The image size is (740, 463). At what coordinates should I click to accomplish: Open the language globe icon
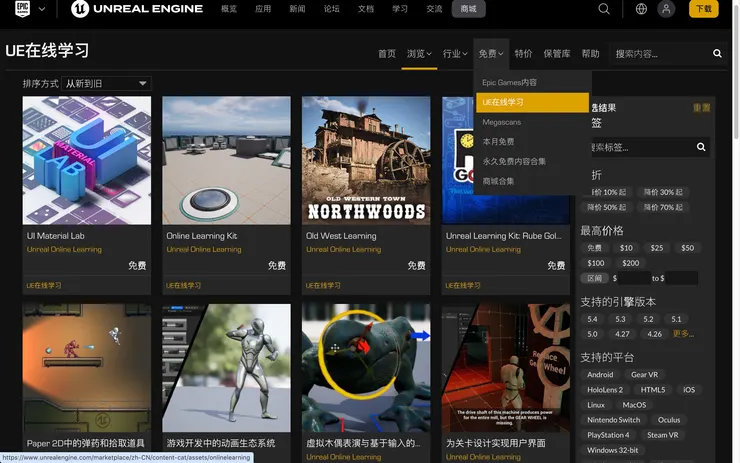tap(641, 8)
